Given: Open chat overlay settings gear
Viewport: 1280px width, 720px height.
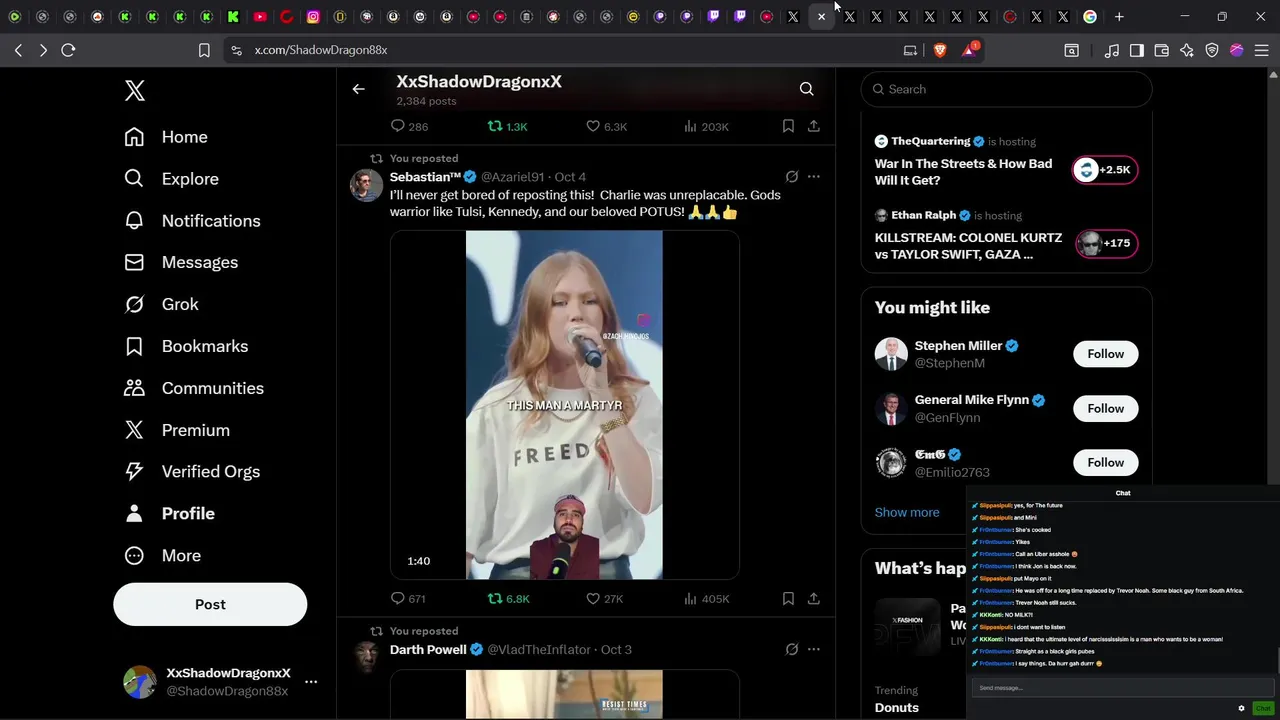Looking at the screenshot, I should click(1241, 708).
